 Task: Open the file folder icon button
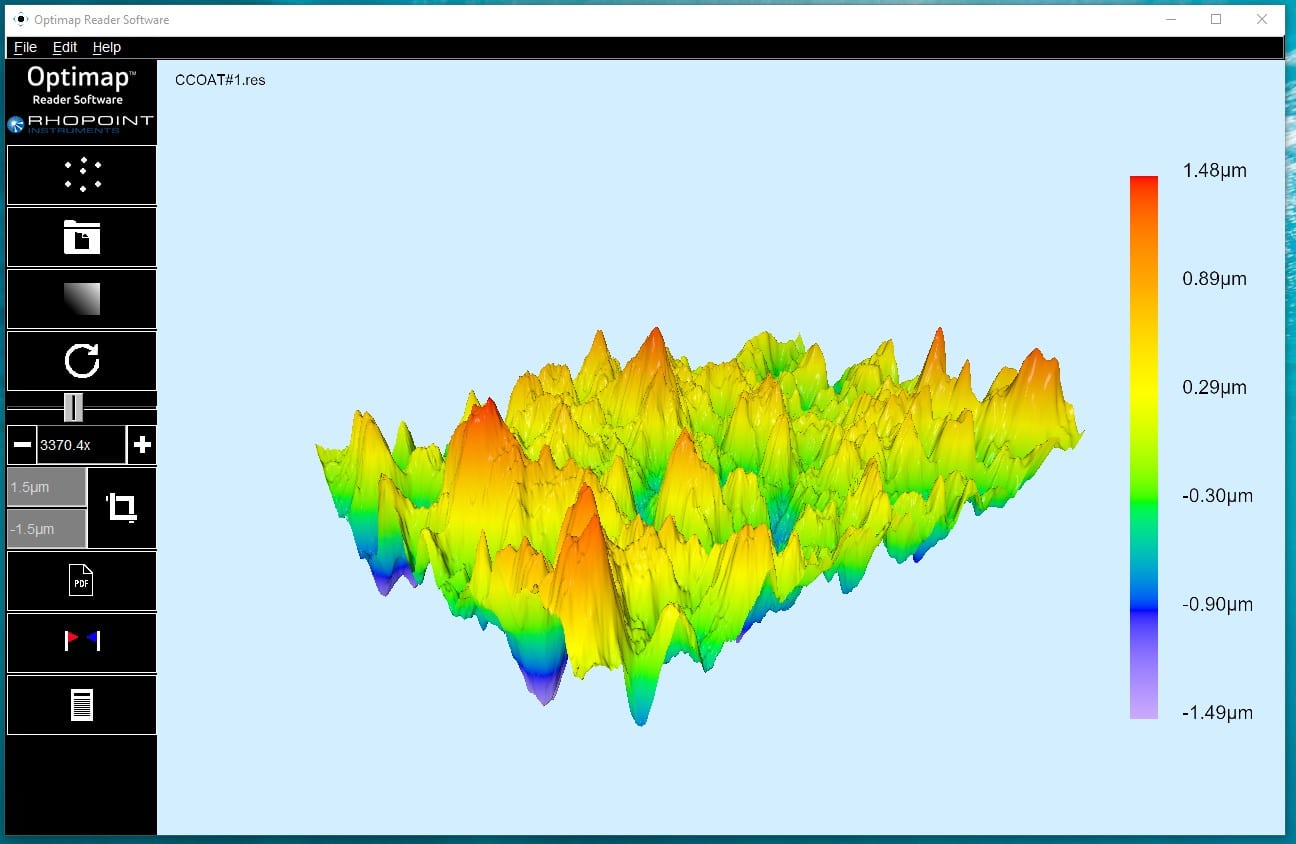[82, 237]
